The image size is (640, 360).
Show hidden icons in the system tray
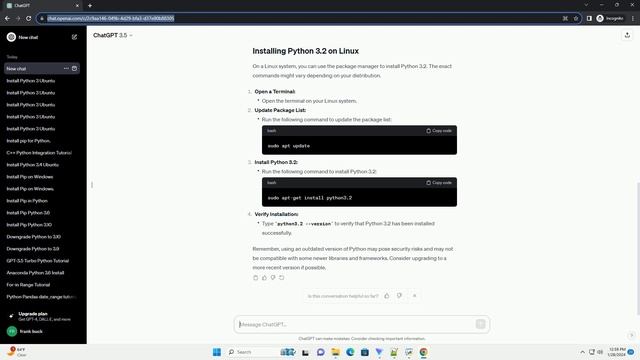point(582,352)
